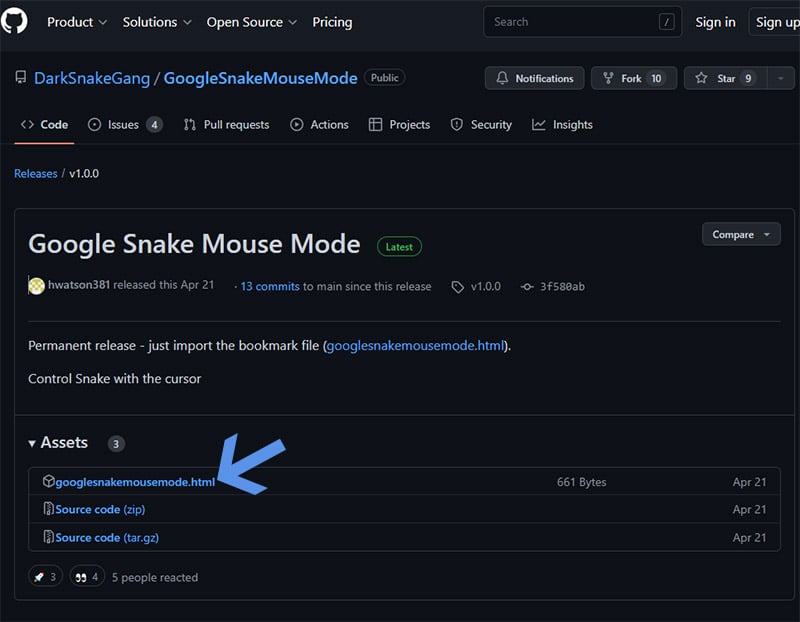This screenshot has width=800, height=622.
Task: Open the 13 commits link
Action: [x=268, y=286]
